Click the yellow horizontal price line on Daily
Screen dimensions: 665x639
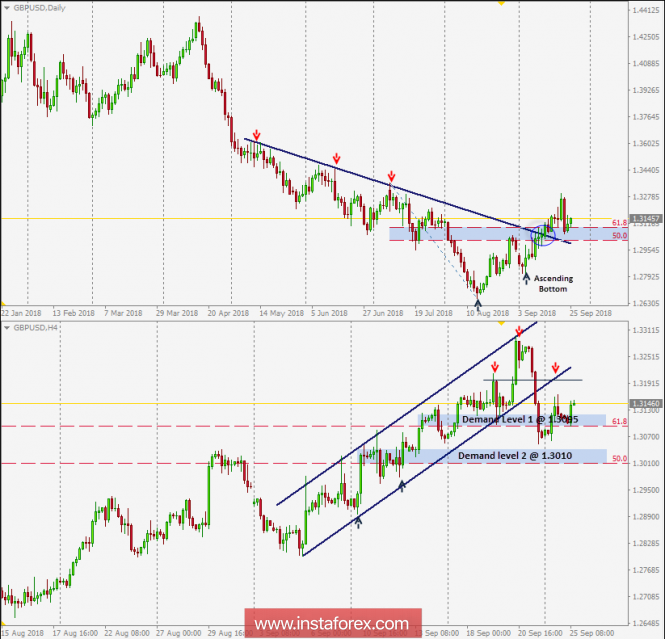[x=200, y=218]
